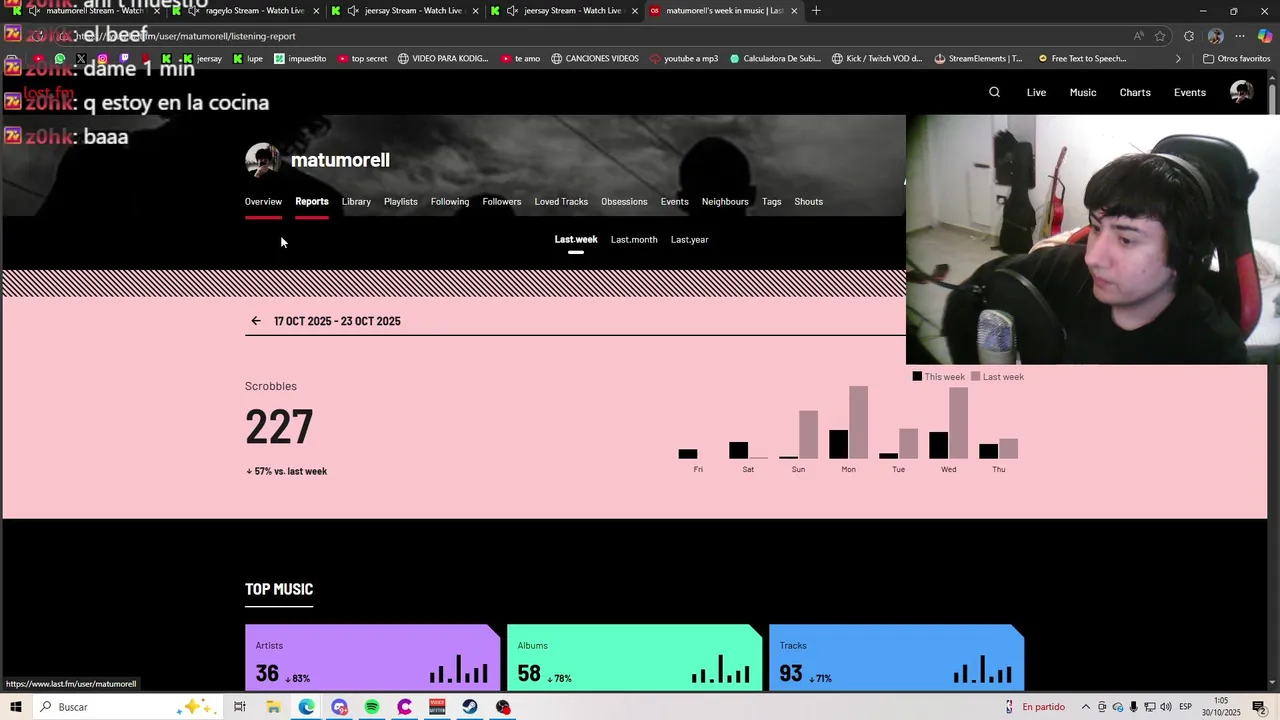
Task: Open the Obsessions tab
Action: click(624, 202)
